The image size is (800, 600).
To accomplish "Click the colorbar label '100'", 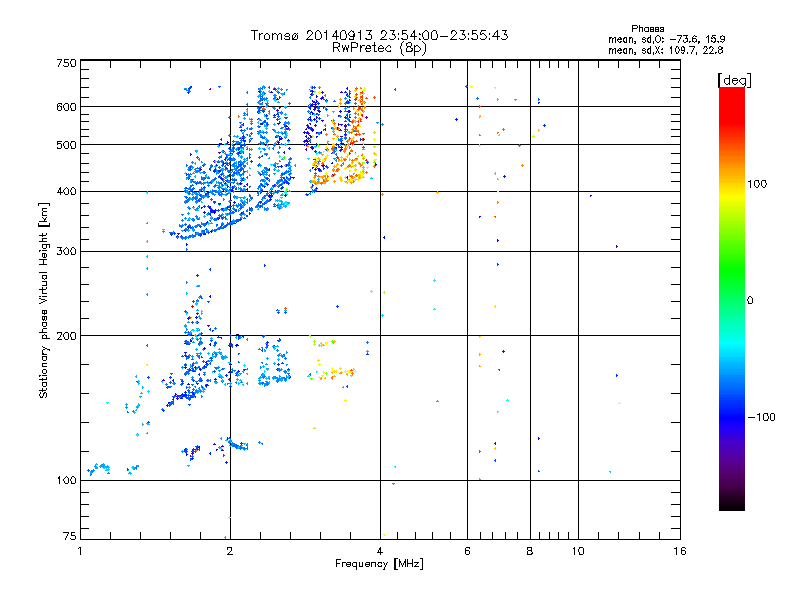I will (x=757, y=184).
